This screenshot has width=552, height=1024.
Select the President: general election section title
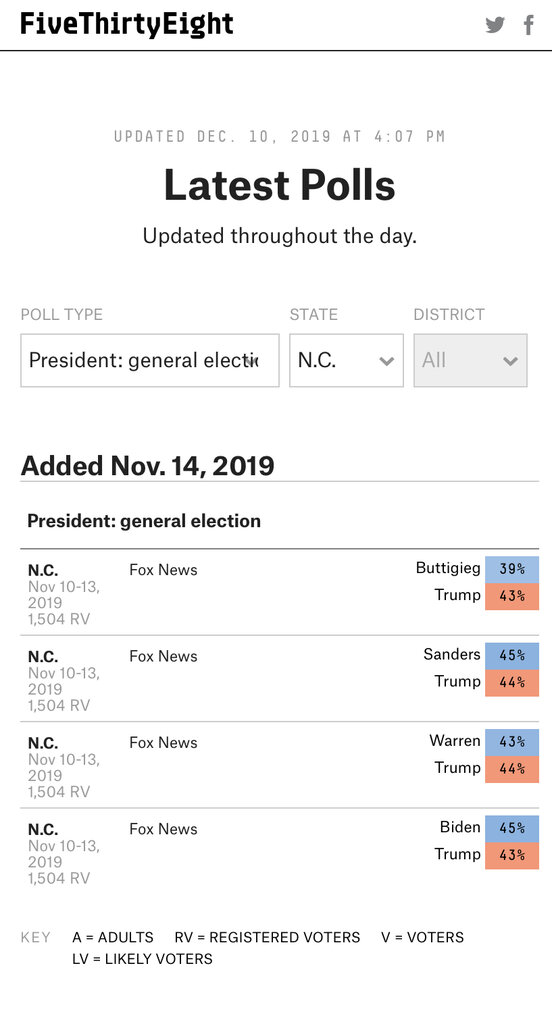[x=144, y=520]
